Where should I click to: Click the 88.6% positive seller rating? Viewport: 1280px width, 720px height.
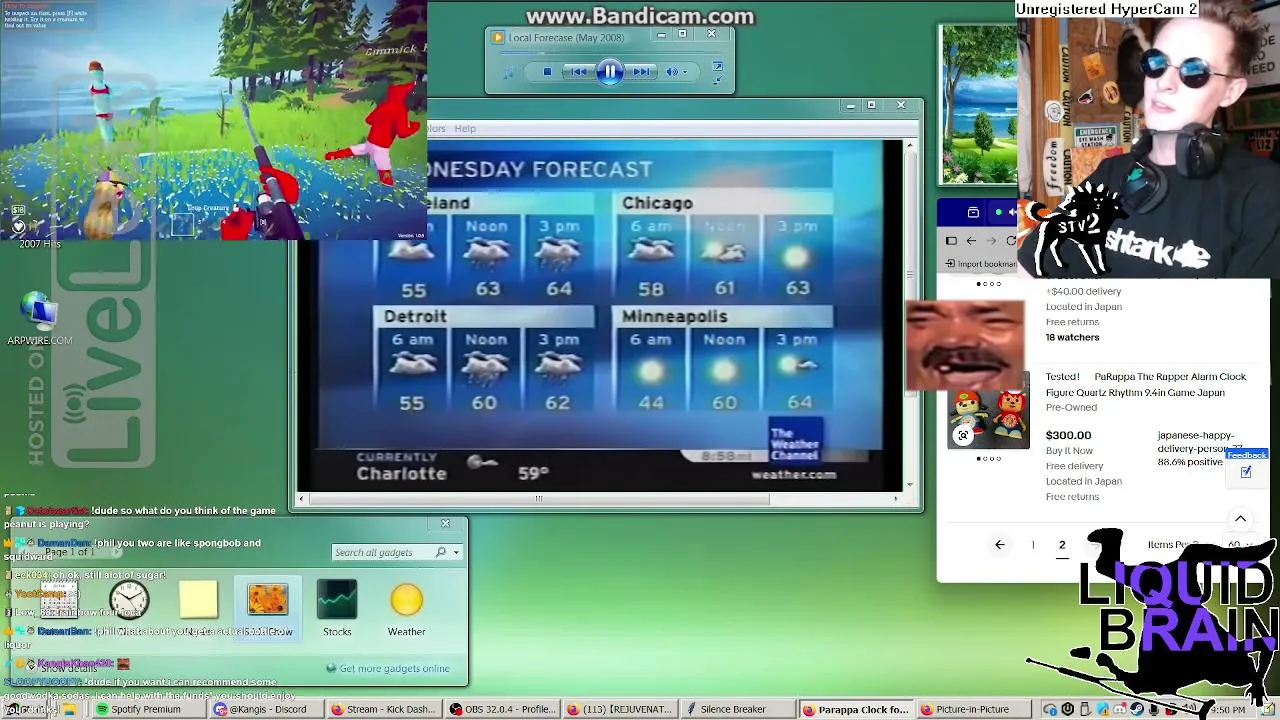pos(1190,462)
